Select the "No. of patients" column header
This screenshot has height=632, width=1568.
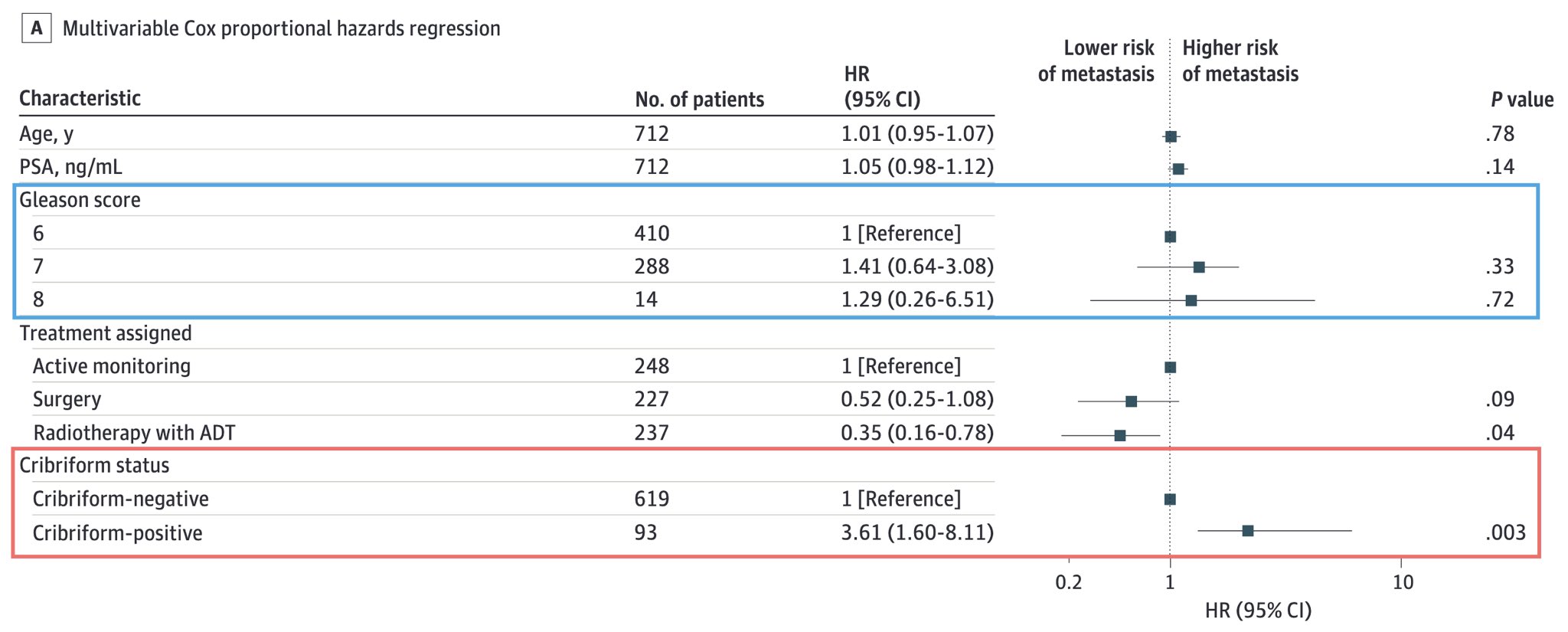pyautogui.click(x=699, y=100)
